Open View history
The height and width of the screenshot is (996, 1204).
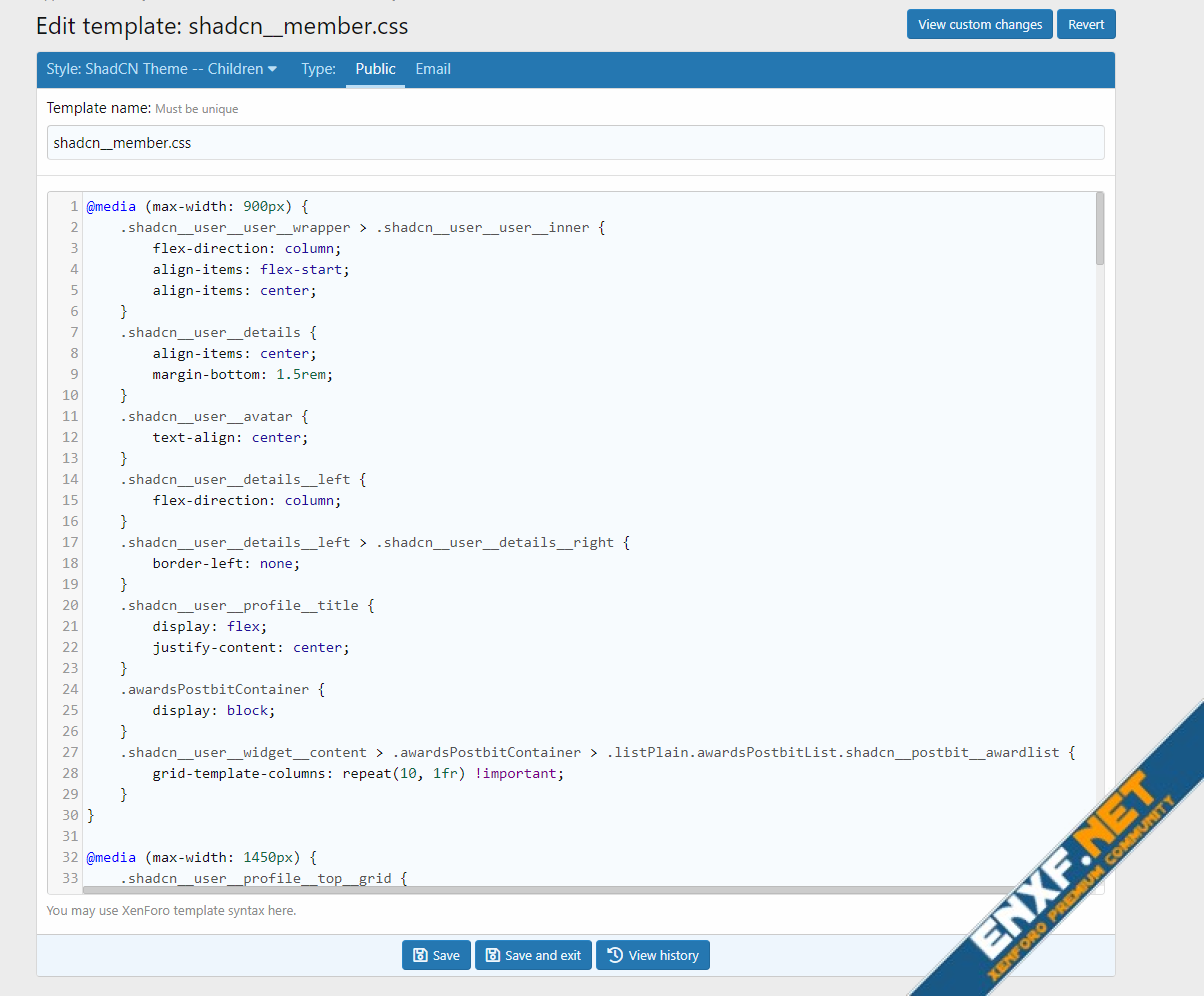tap(653, 955)
